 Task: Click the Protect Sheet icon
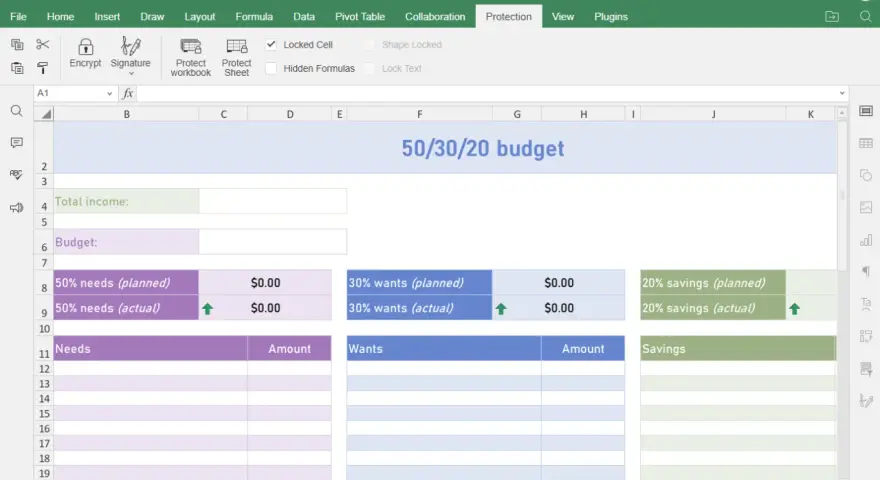pos(236,47)
